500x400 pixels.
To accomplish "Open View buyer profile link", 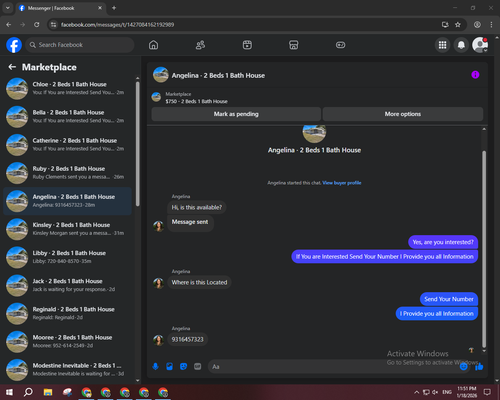I will [342, 183].
